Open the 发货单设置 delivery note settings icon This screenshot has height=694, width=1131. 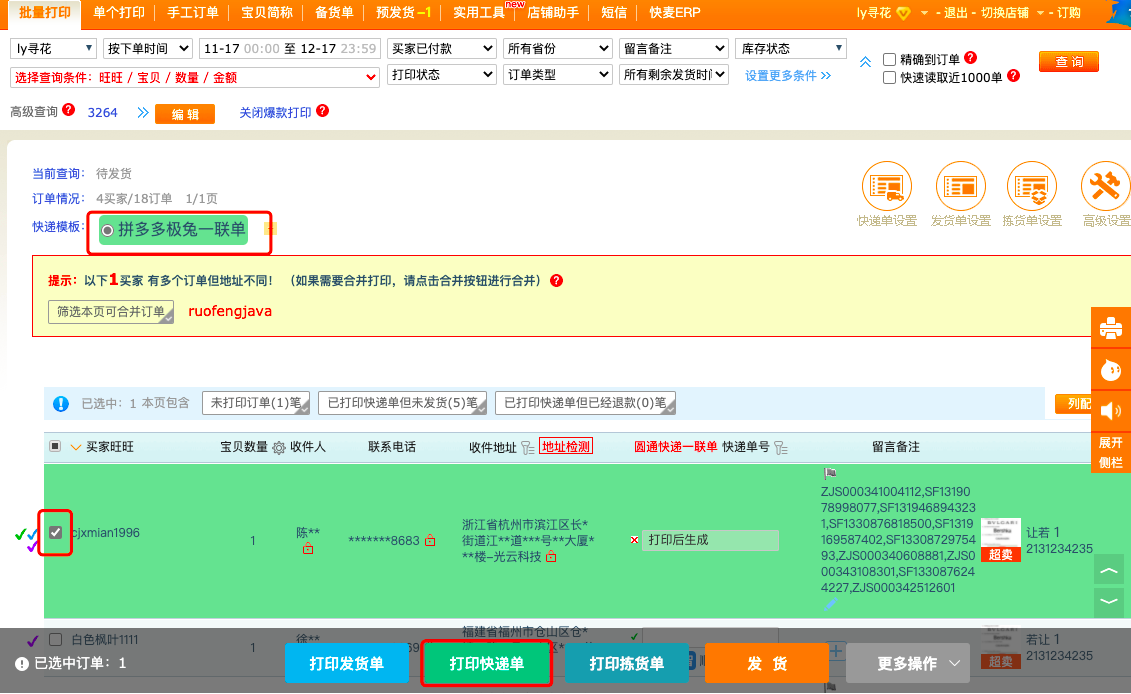pyautogui.click(x=960, y=187)
